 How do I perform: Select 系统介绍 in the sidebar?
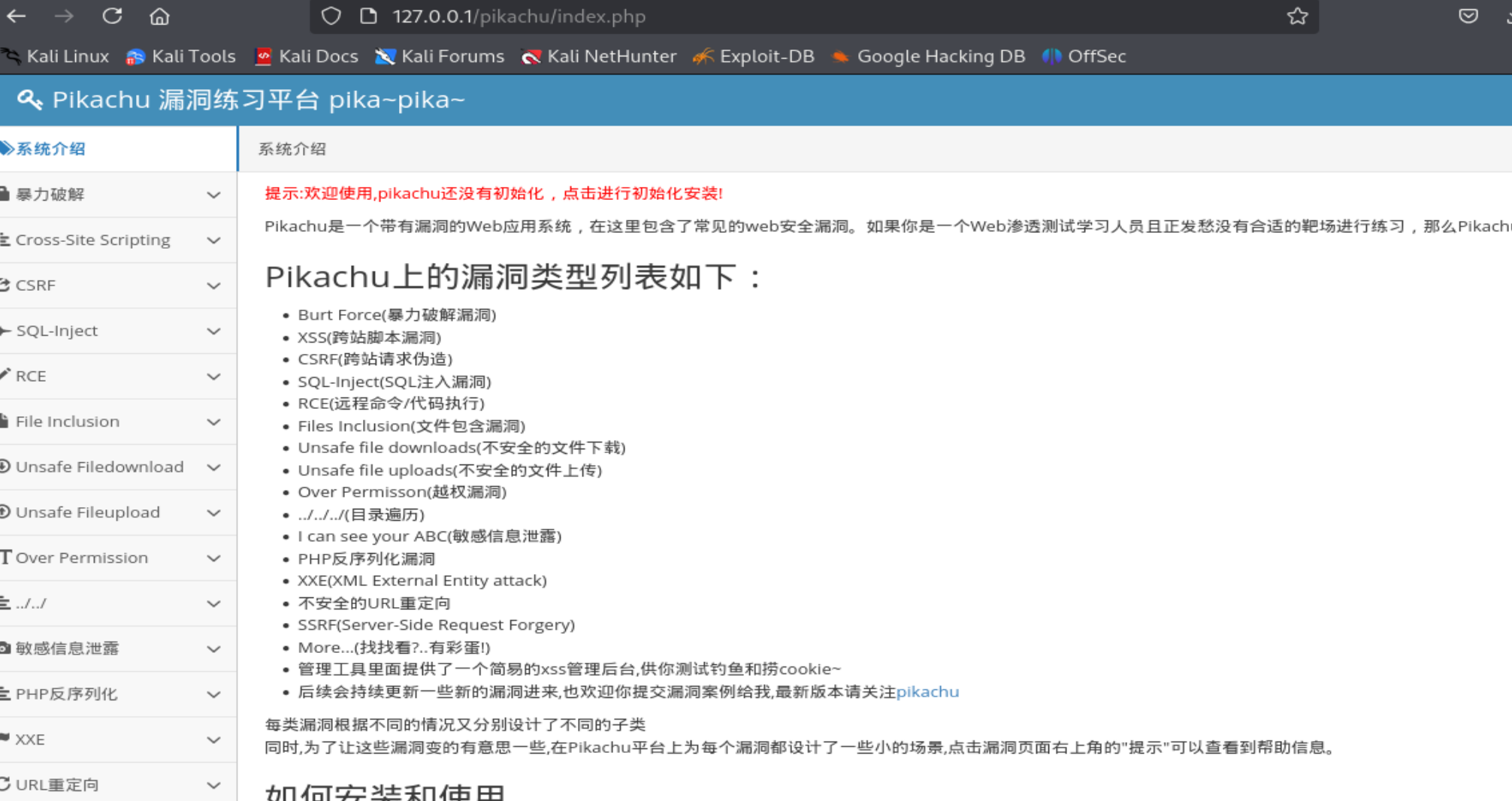point(118,149)
